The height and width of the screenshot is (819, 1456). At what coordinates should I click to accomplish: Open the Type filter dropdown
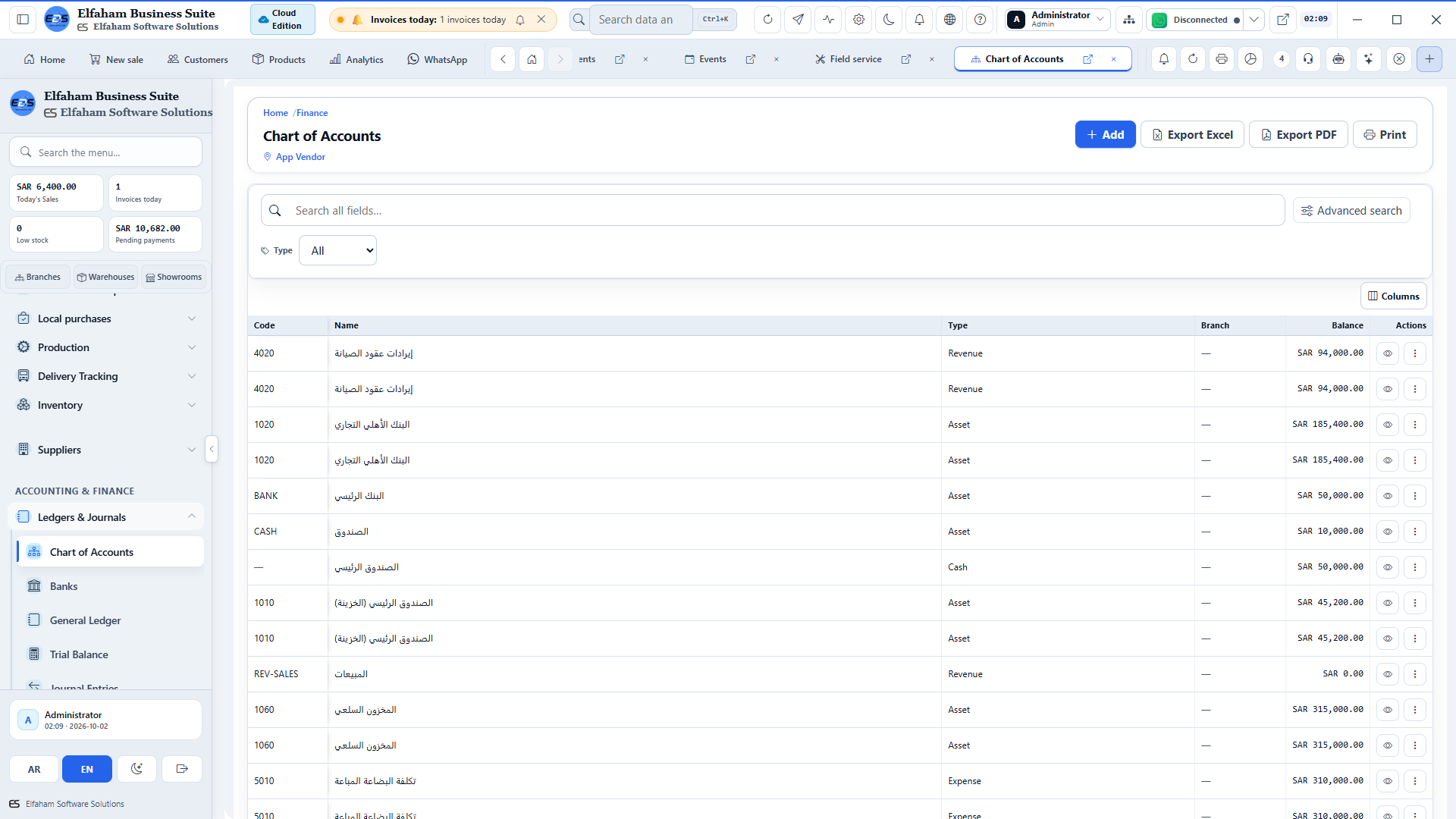[x=337, y=250]
